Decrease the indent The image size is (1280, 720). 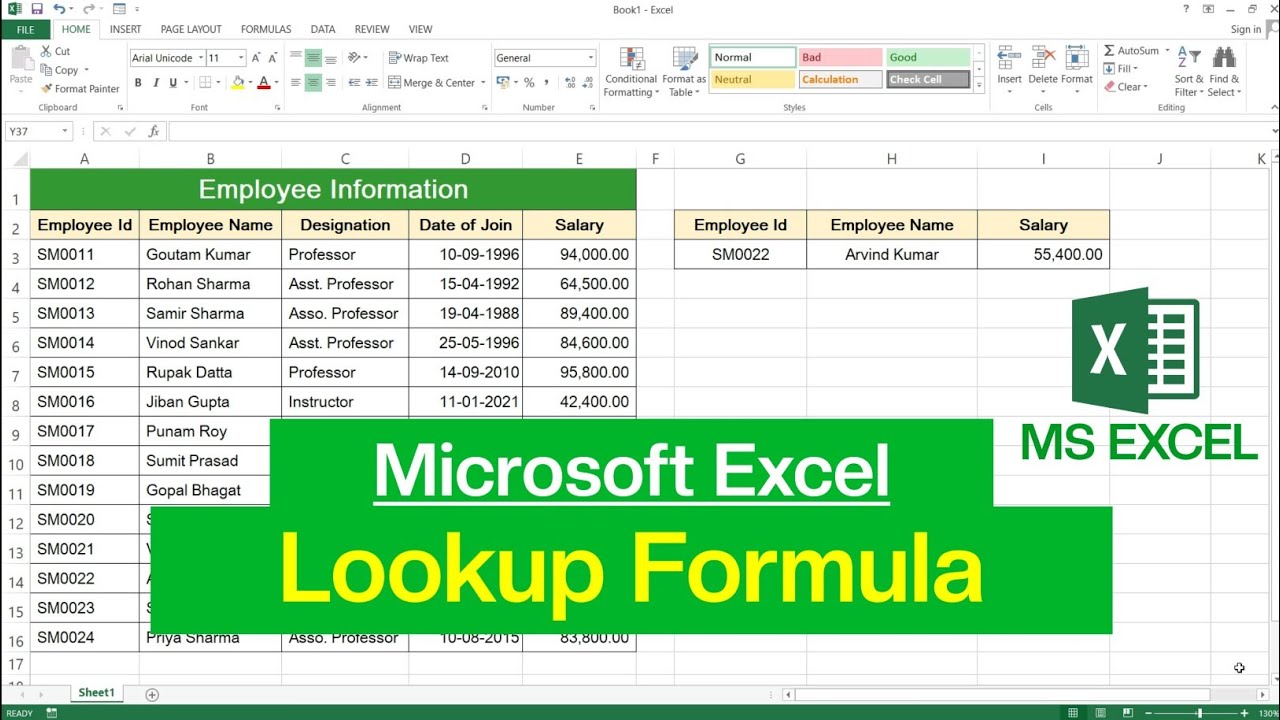pos(356,83)
